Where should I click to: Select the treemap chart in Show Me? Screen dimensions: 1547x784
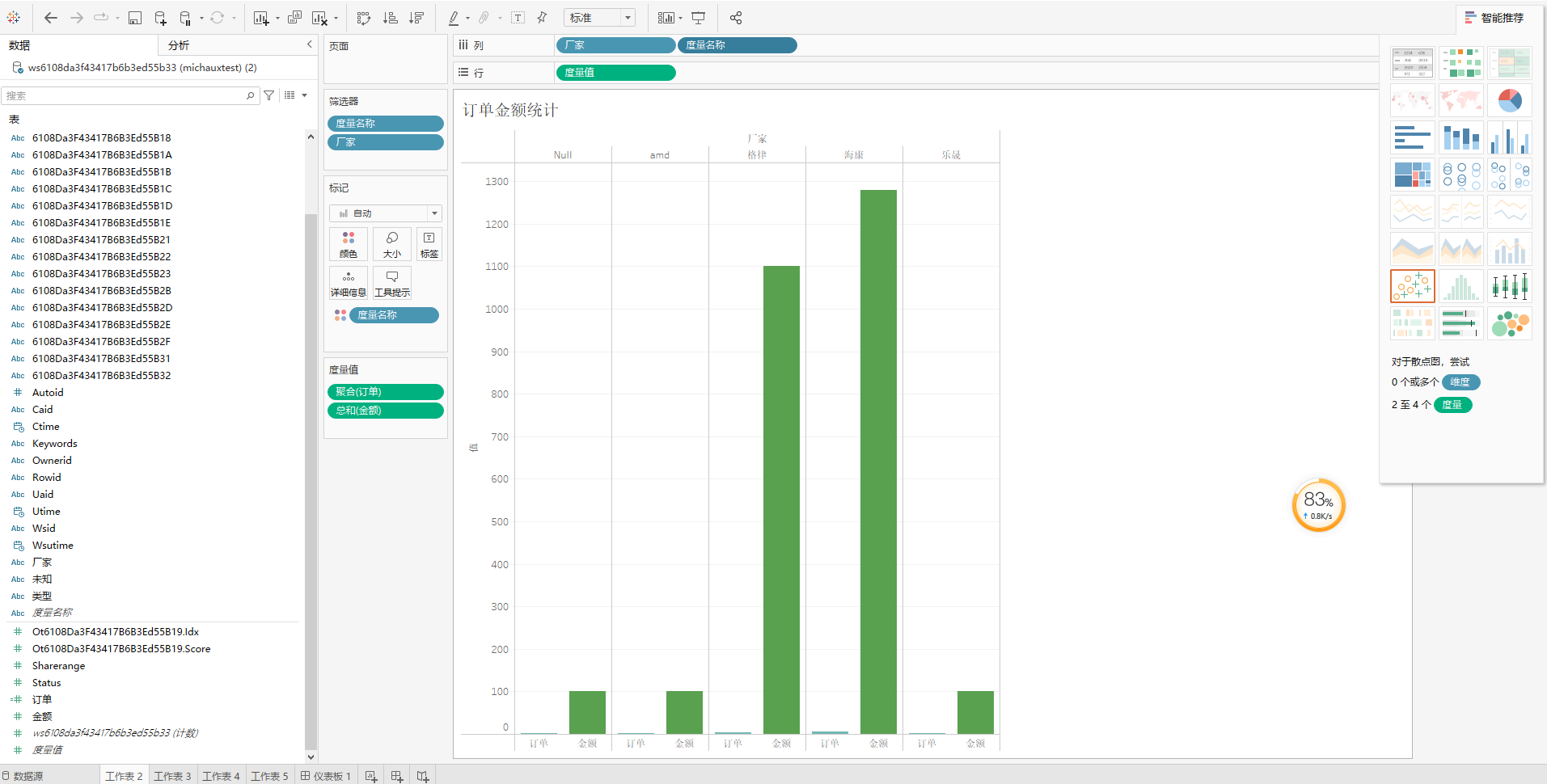click(1412, 175)
